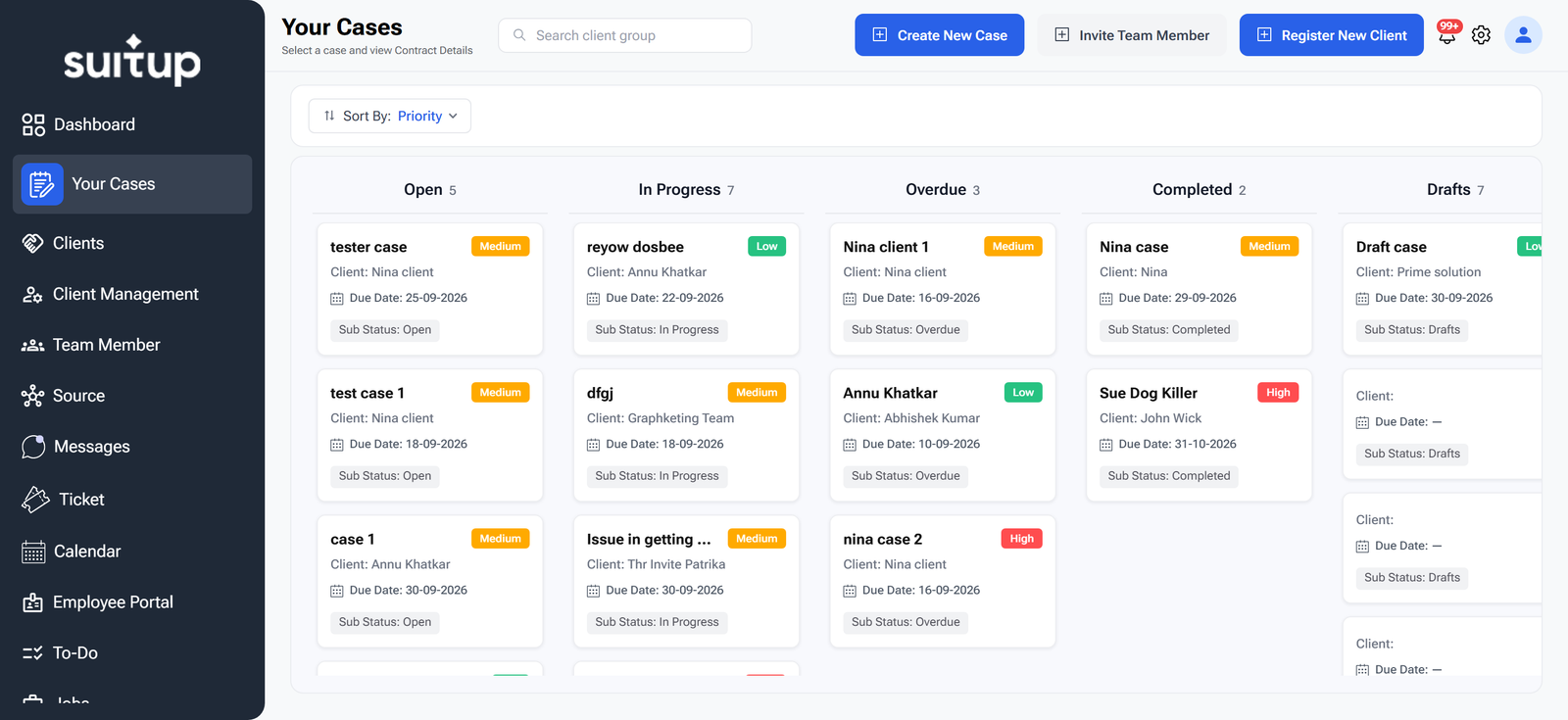This screenshot has width=1568, height=720.
Task: Open the Draft case title
Action: (x=1392, y=247)
